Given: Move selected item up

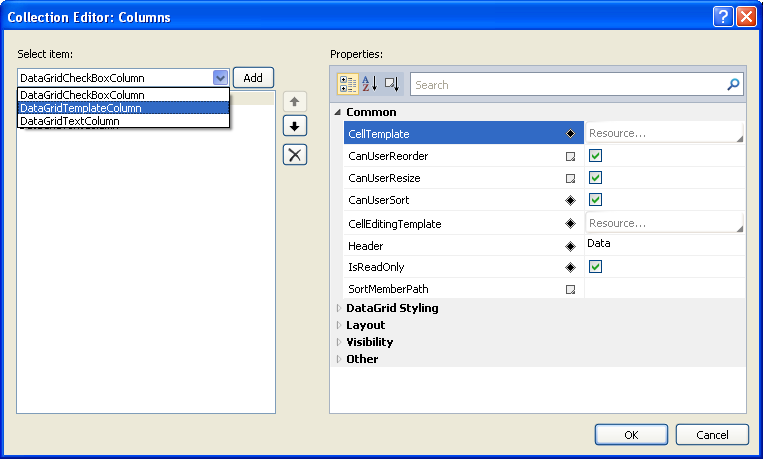Looking at the screenshot, I should coord(294,102).
